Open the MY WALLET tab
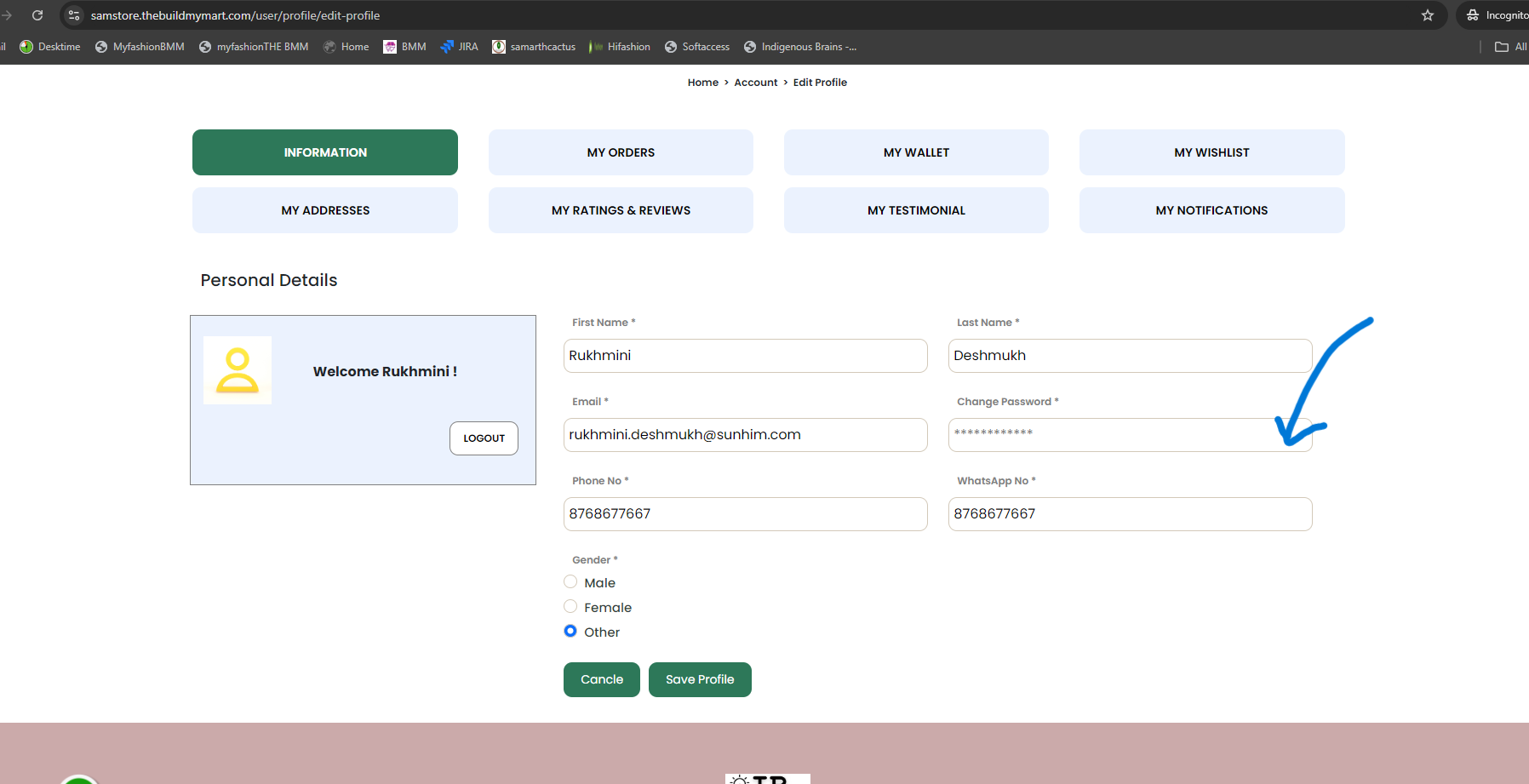Screen dimensions: 1529x784 click(916, 152)
